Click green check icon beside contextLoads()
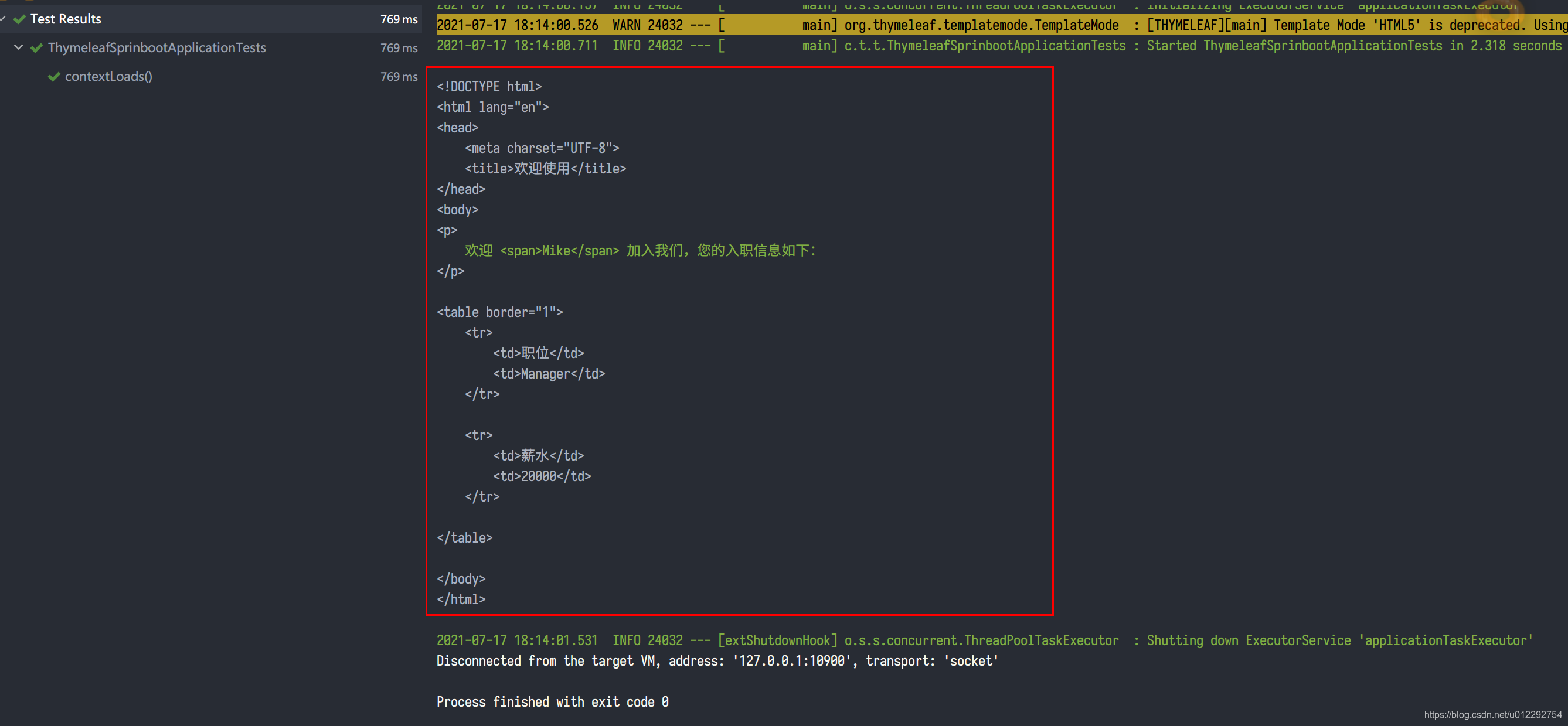Screen dimensions: 1568x726 click(54, 77)
